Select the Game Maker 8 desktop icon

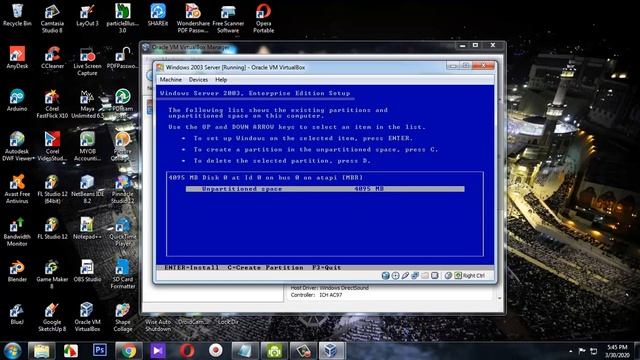click(x=52, y=274)
